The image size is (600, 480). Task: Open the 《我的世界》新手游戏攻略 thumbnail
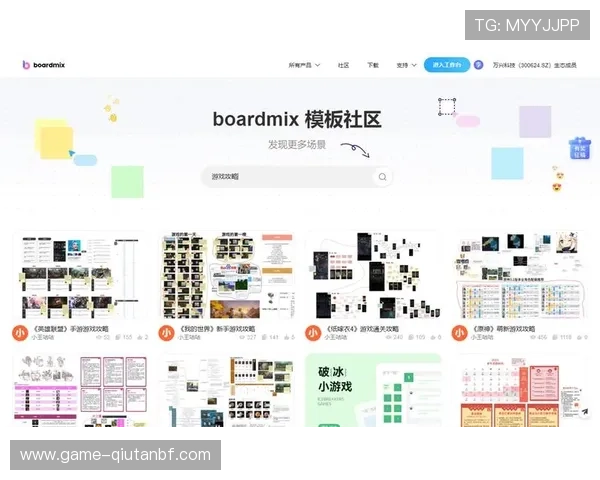227,275
